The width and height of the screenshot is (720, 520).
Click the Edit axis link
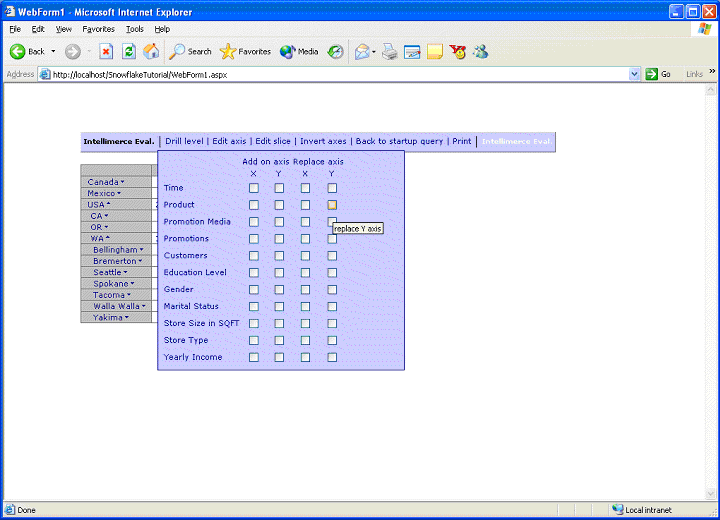229,141
